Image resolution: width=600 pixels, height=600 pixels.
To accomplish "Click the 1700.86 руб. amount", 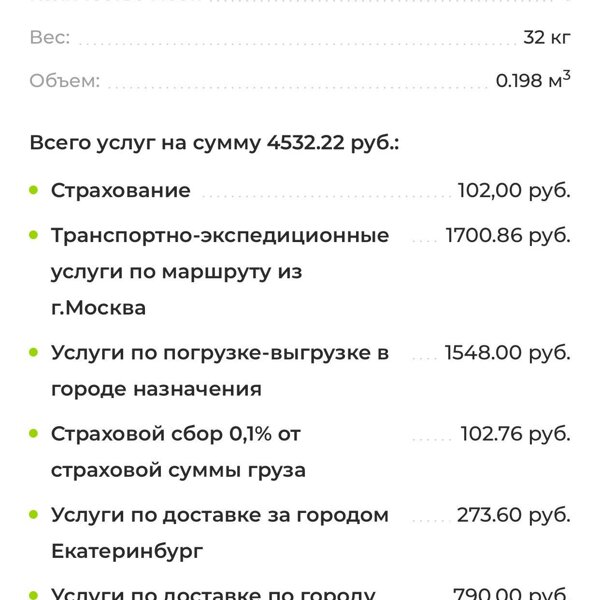I will coord(508,235).
